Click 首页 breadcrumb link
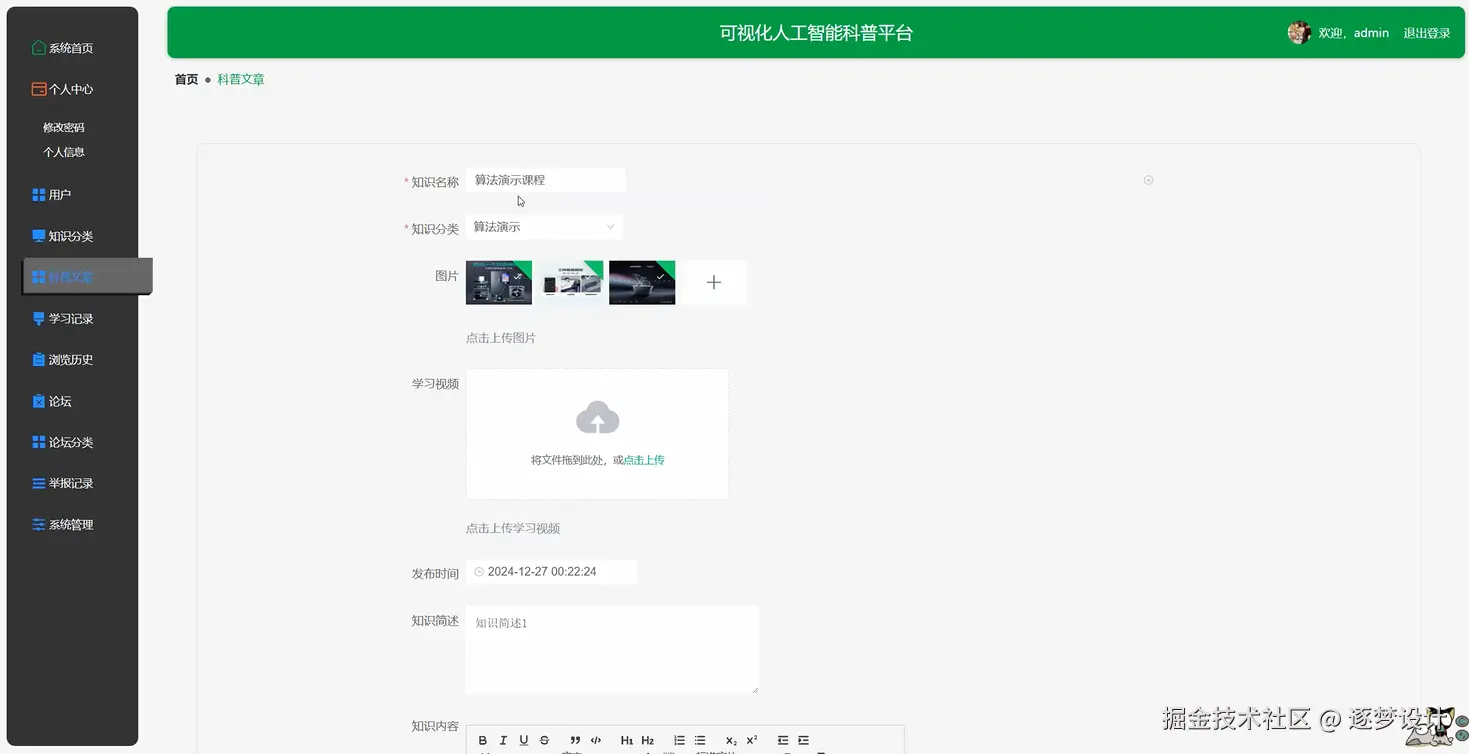This screenshot has height=754, width=1469. pos(186,79)
